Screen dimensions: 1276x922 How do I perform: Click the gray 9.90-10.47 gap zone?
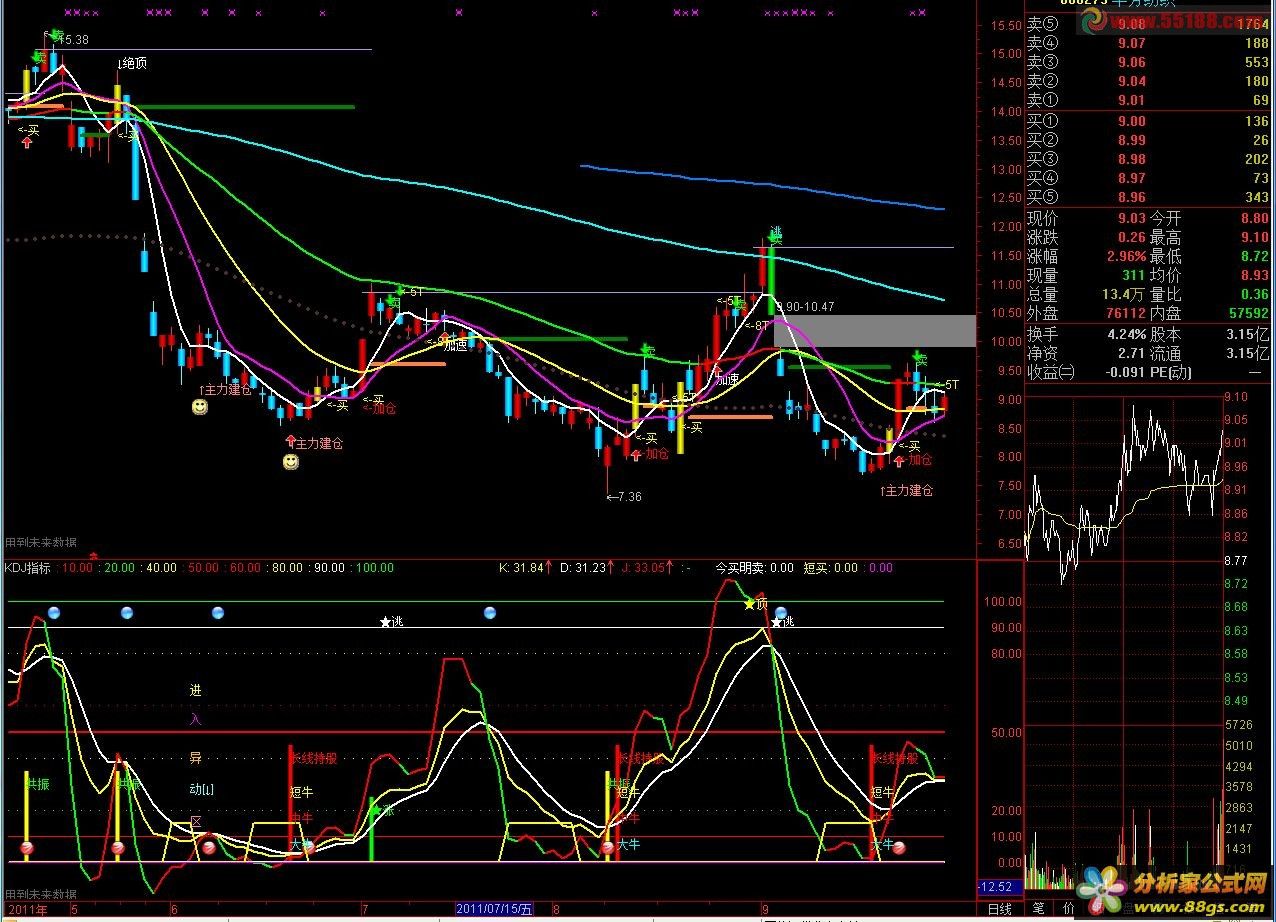[x=873, y=331]
